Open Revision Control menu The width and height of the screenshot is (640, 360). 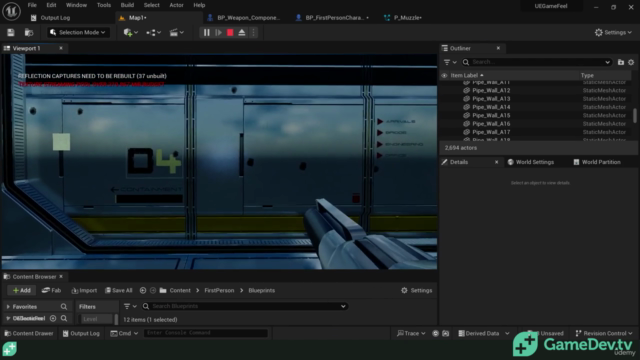(604, 333)
